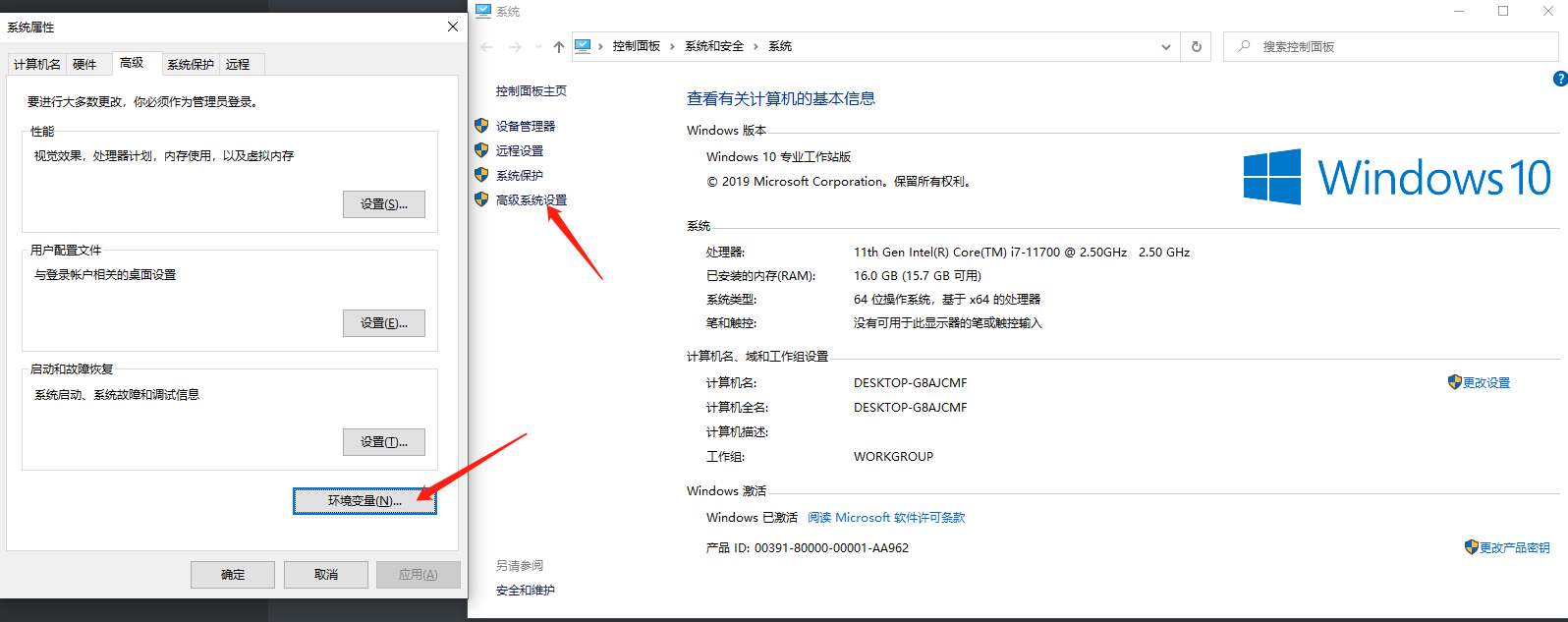Screen dimensions: 1568x622
Task: Go up one level with the up arrow
Action: pos(559,46)
